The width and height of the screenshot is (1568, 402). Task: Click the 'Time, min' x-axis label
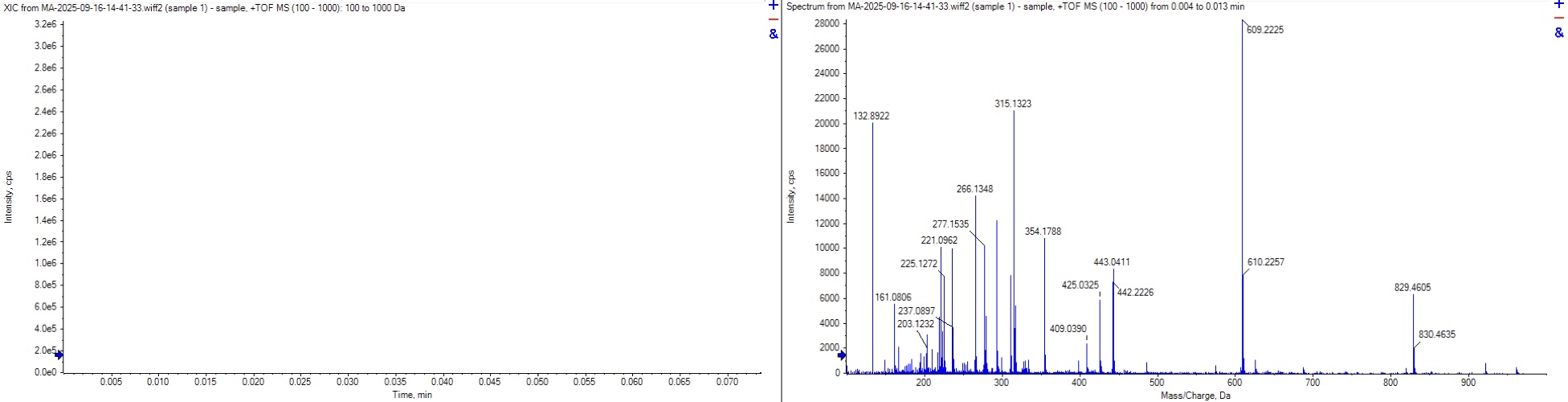(411, 395)
